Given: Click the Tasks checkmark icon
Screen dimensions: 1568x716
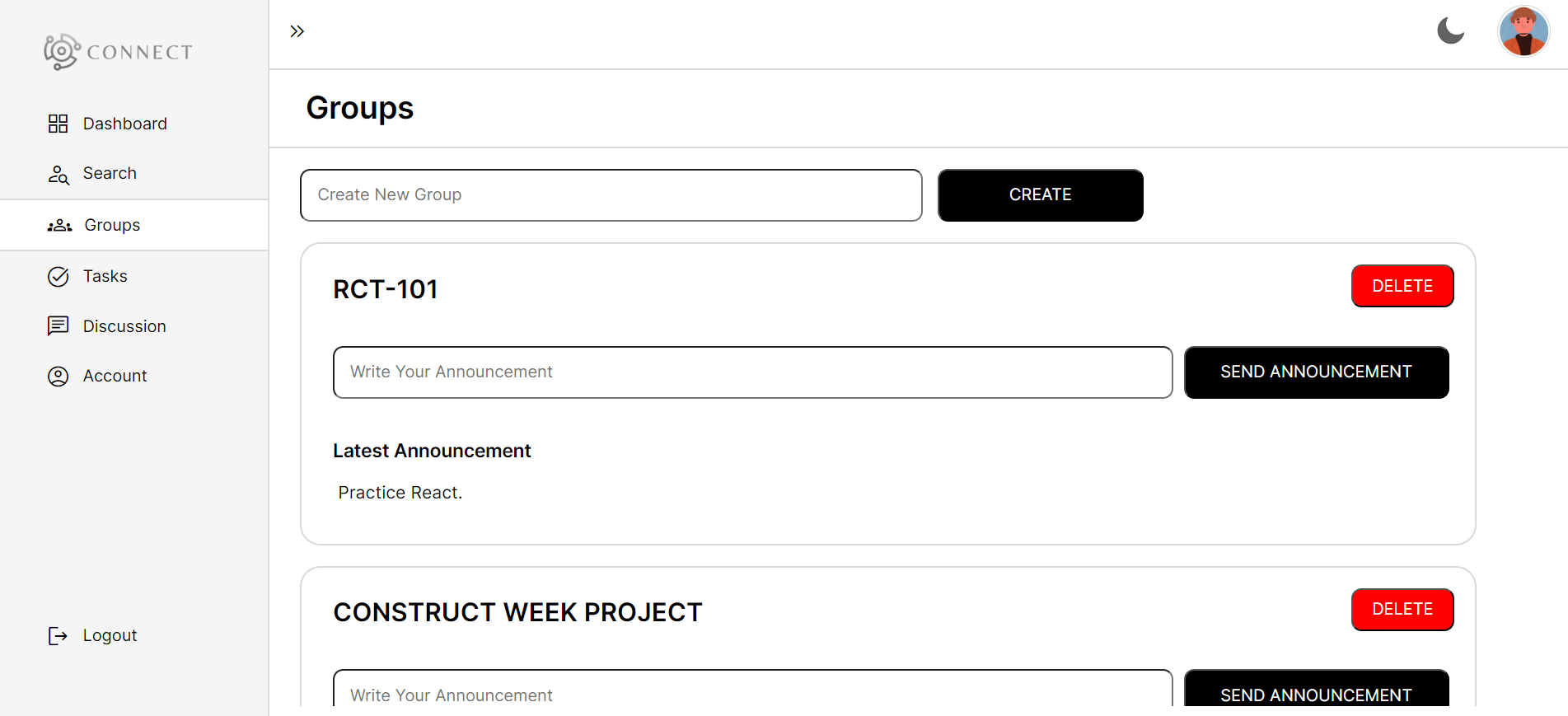Looking at the screenshot, I should [x=58, y=277].
